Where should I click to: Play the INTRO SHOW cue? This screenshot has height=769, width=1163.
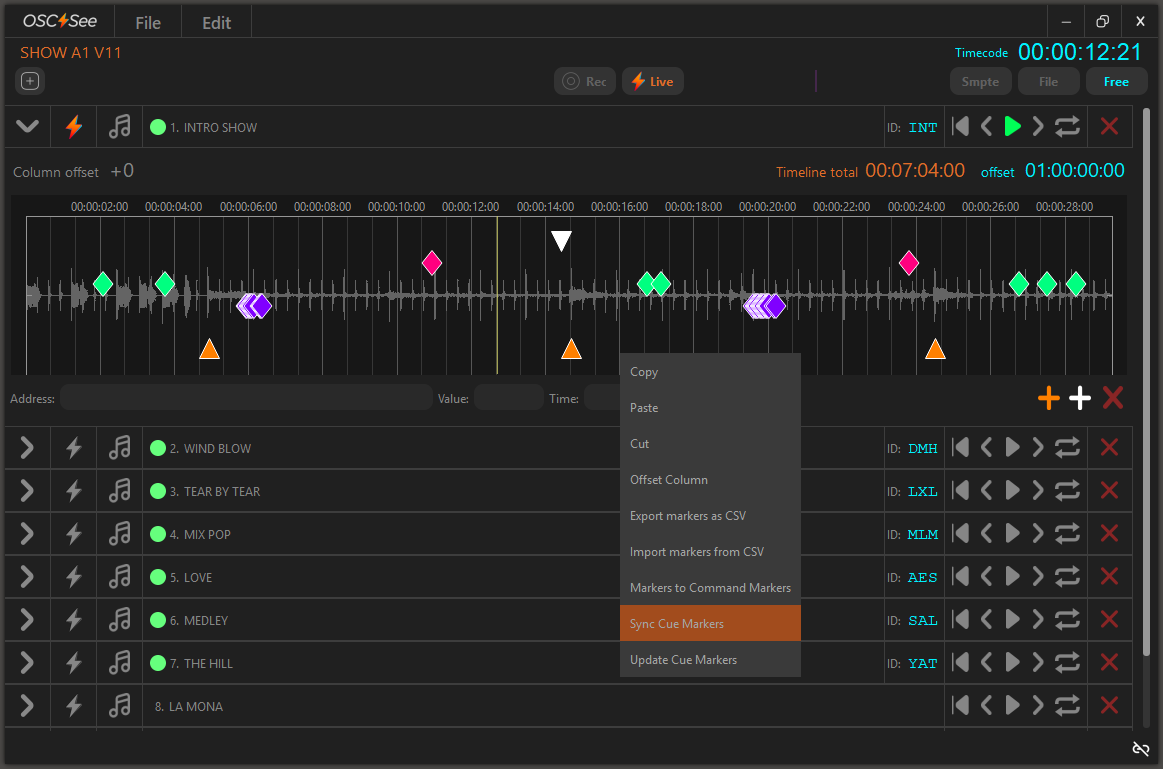(1012, 127)
